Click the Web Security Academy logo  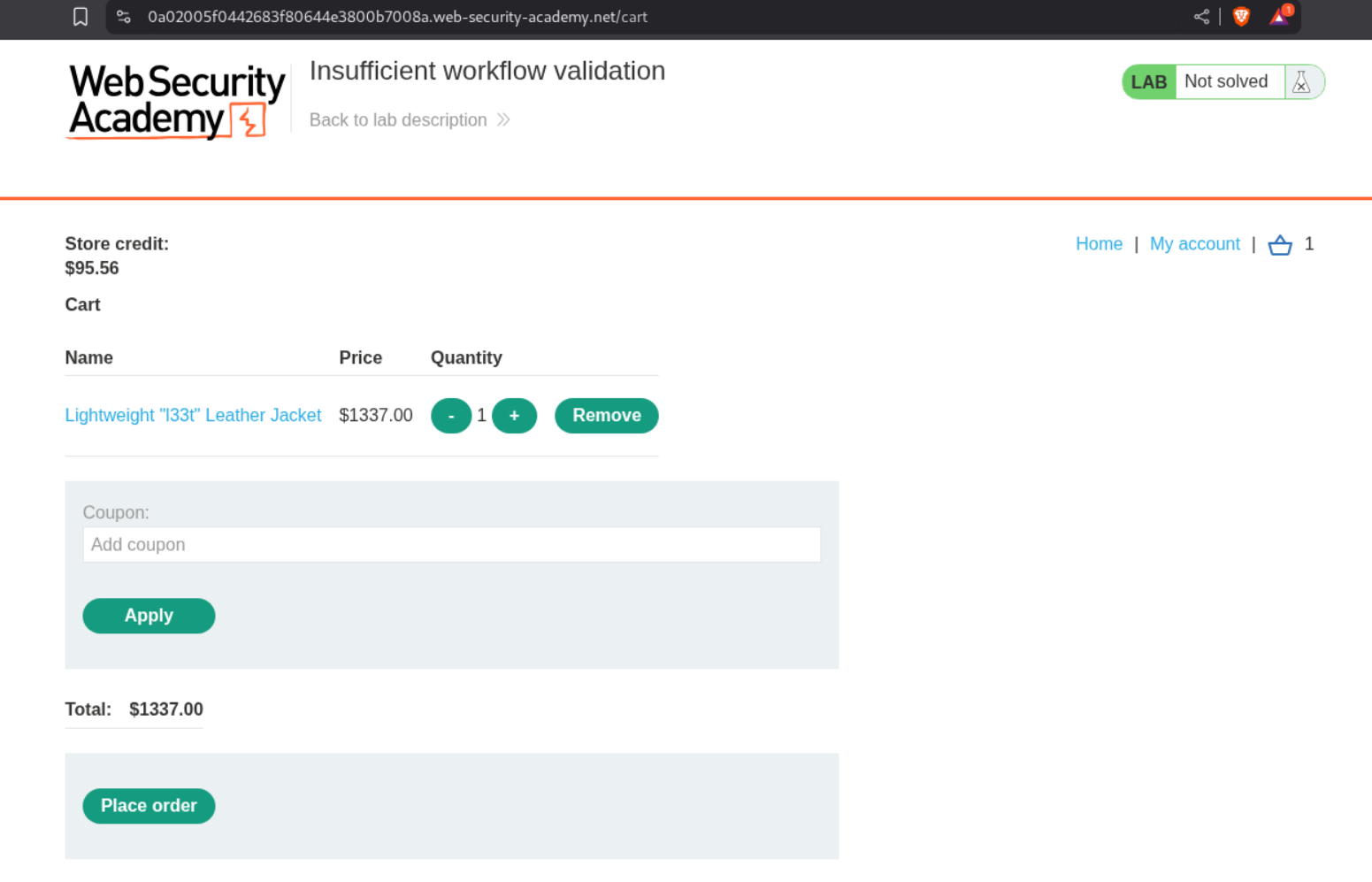click(x=176, y=101)
